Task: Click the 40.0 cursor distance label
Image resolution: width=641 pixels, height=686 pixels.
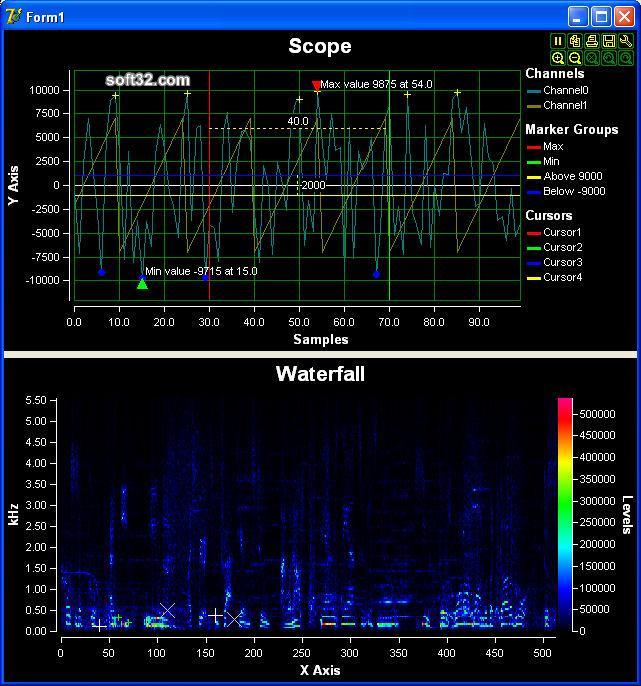Action: tap(298, 121)
